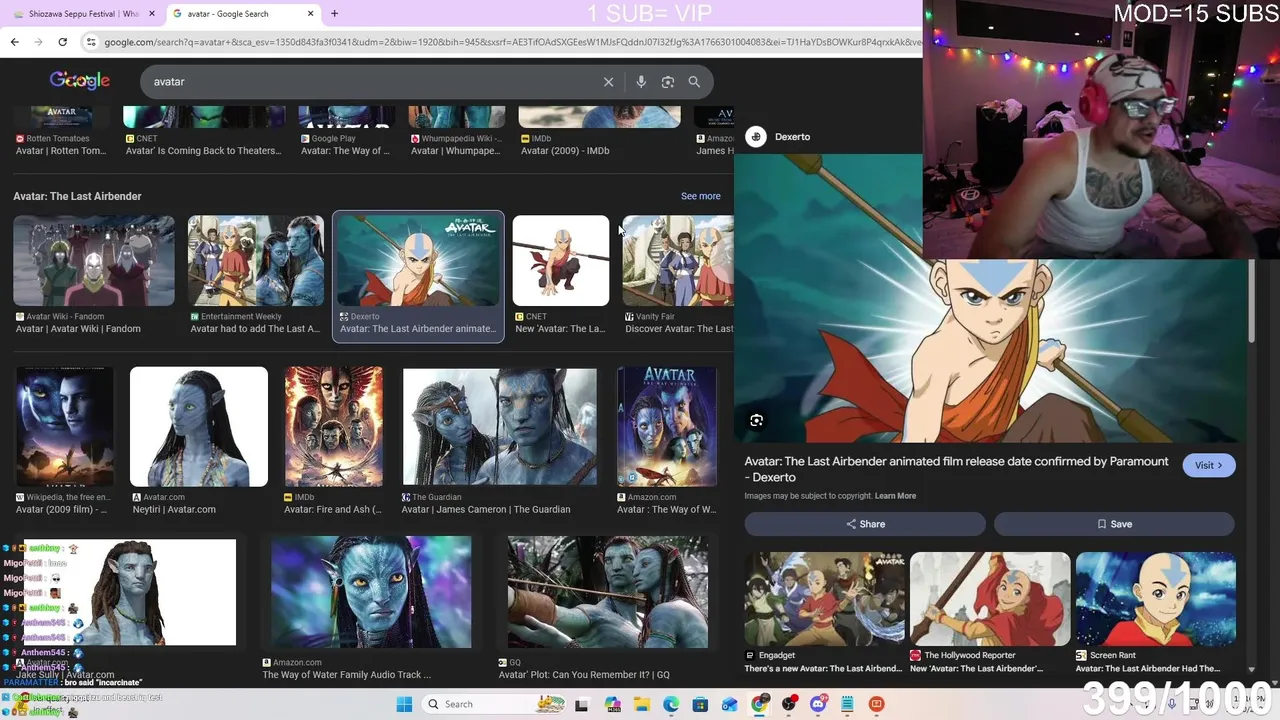Close the avatar - Google Search tab
This screenshot has width=1280, height=720.
[310, 14]
